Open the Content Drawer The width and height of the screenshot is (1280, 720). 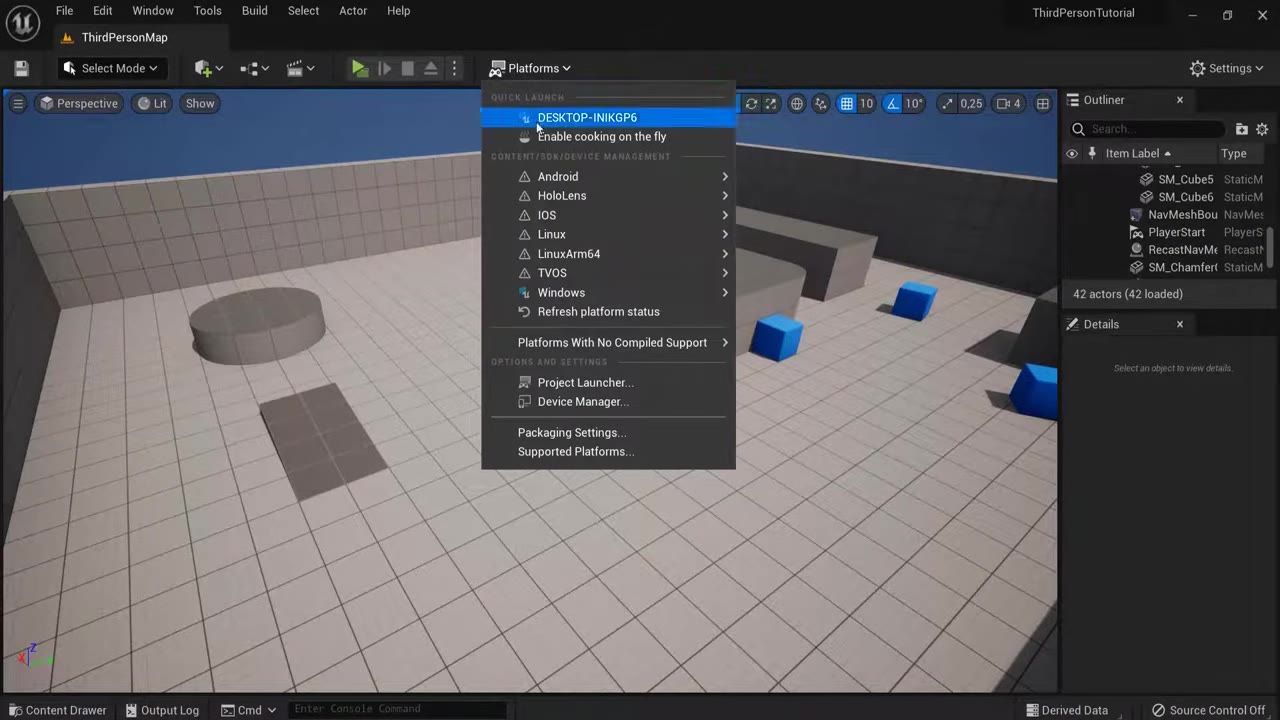click(x=56, y=710)
